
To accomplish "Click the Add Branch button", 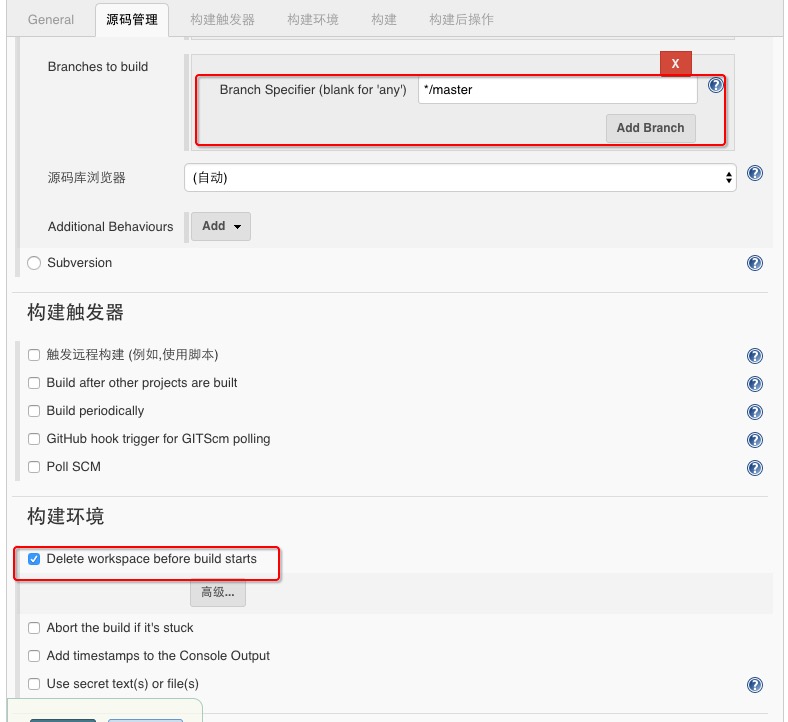I will coord(650,128).
